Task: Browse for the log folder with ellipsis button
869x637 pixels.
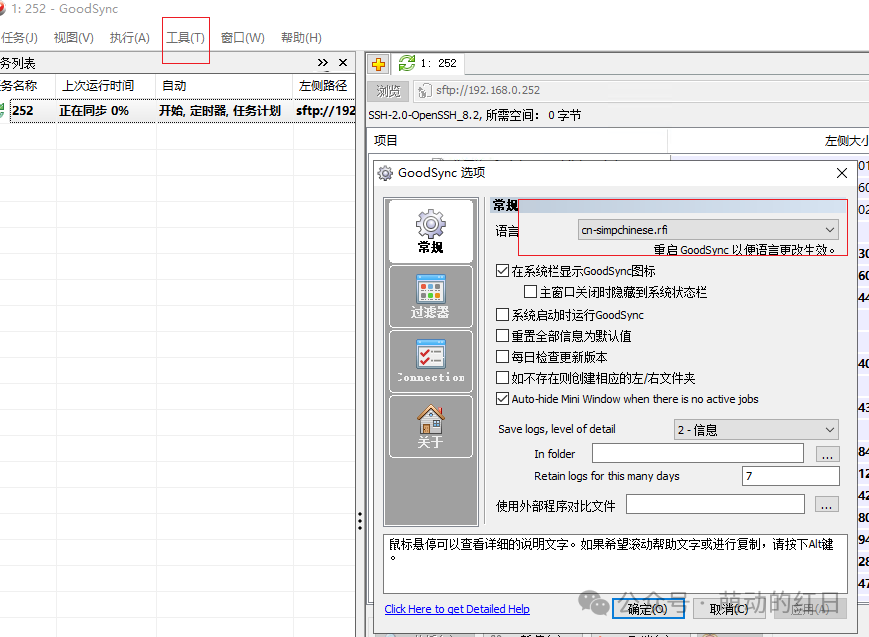Action: (x=827, y=453)
